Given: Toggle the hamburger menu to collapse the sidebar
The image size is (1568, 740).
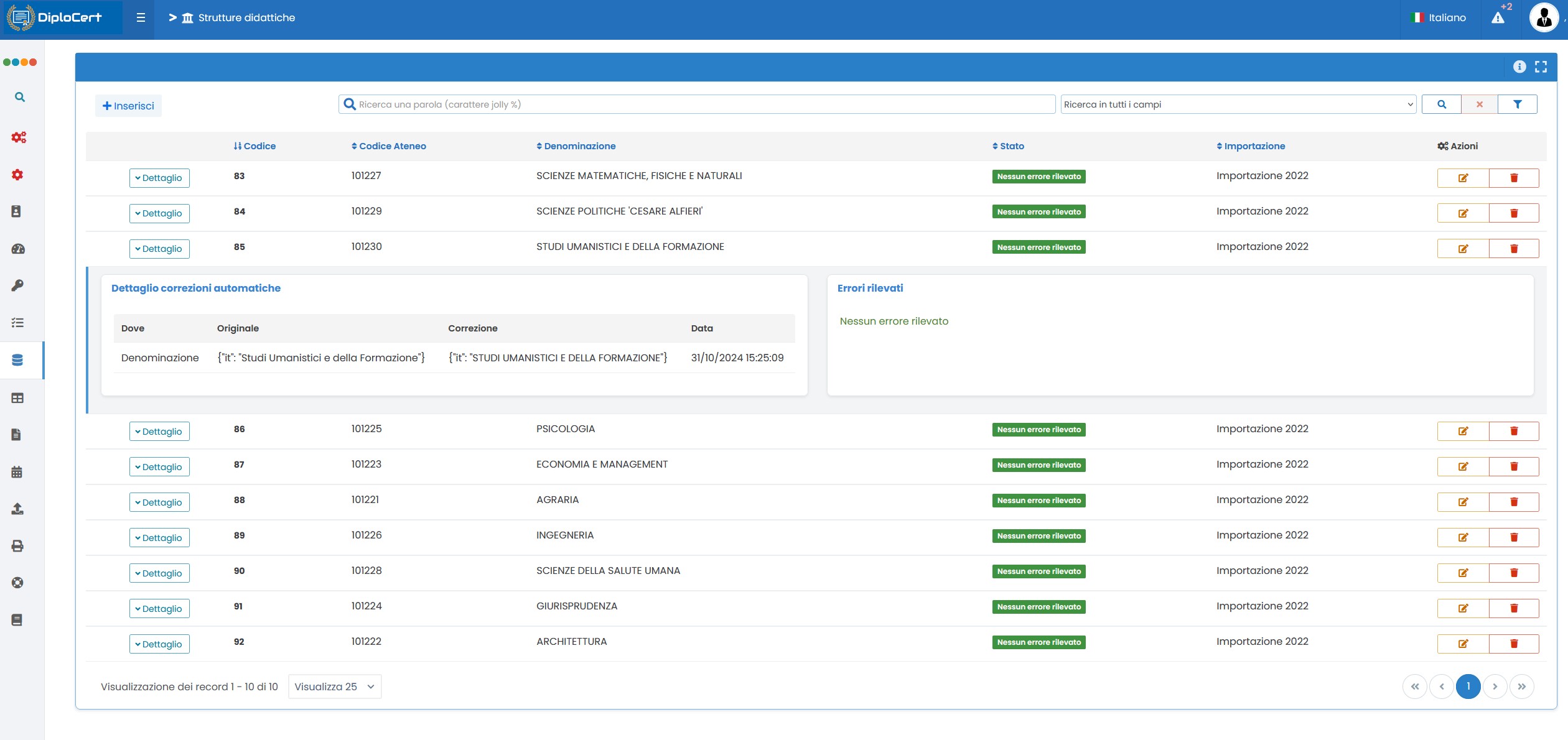Looking at the screenshot, I should tap(141, 17).
